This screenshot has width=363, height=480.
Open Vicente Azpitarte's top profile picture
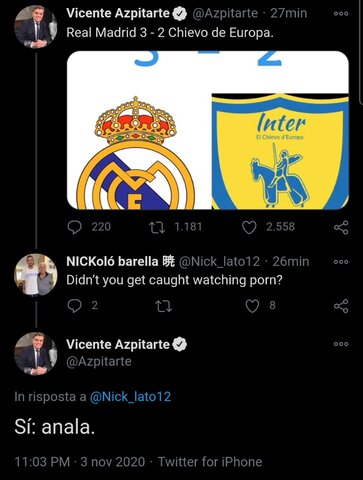pos(36,27)
